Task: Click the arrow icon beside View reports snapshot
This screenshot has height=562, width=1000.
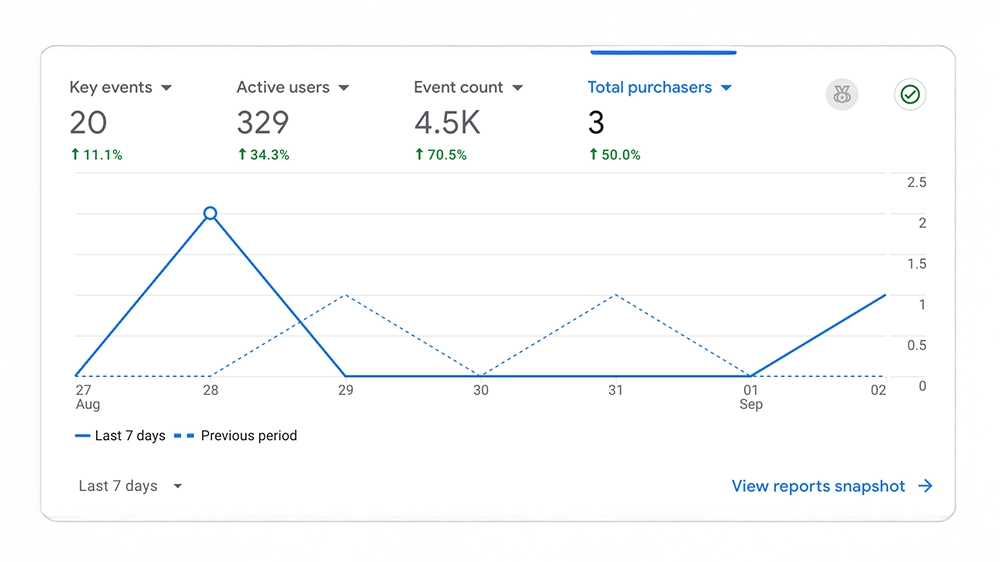Action: coord(925,486)
